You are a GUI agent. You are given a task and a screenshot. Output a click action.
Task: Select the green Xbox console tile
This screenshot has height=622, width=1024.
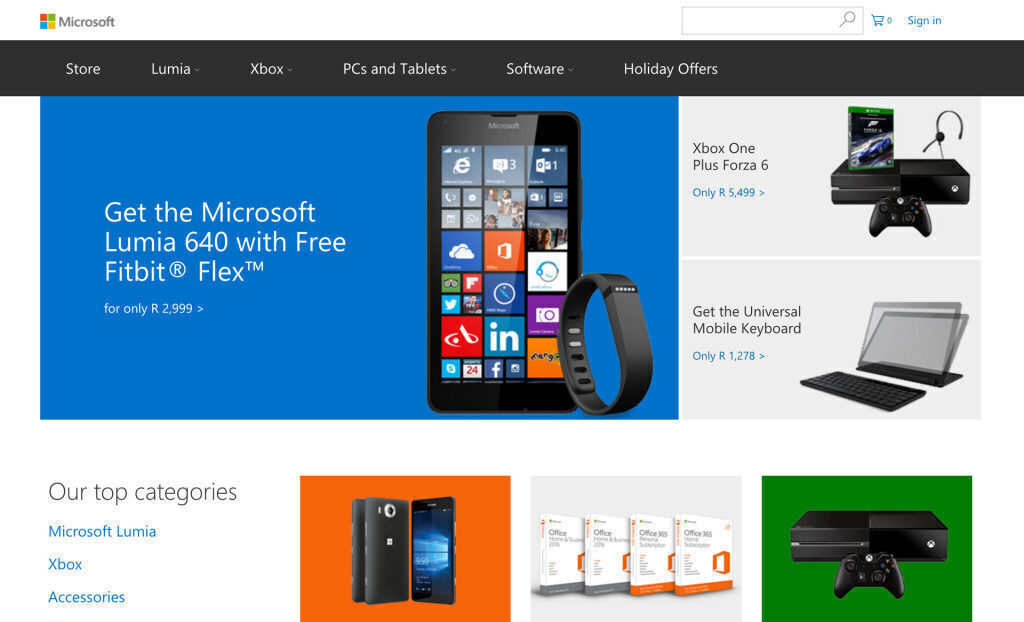867,549
